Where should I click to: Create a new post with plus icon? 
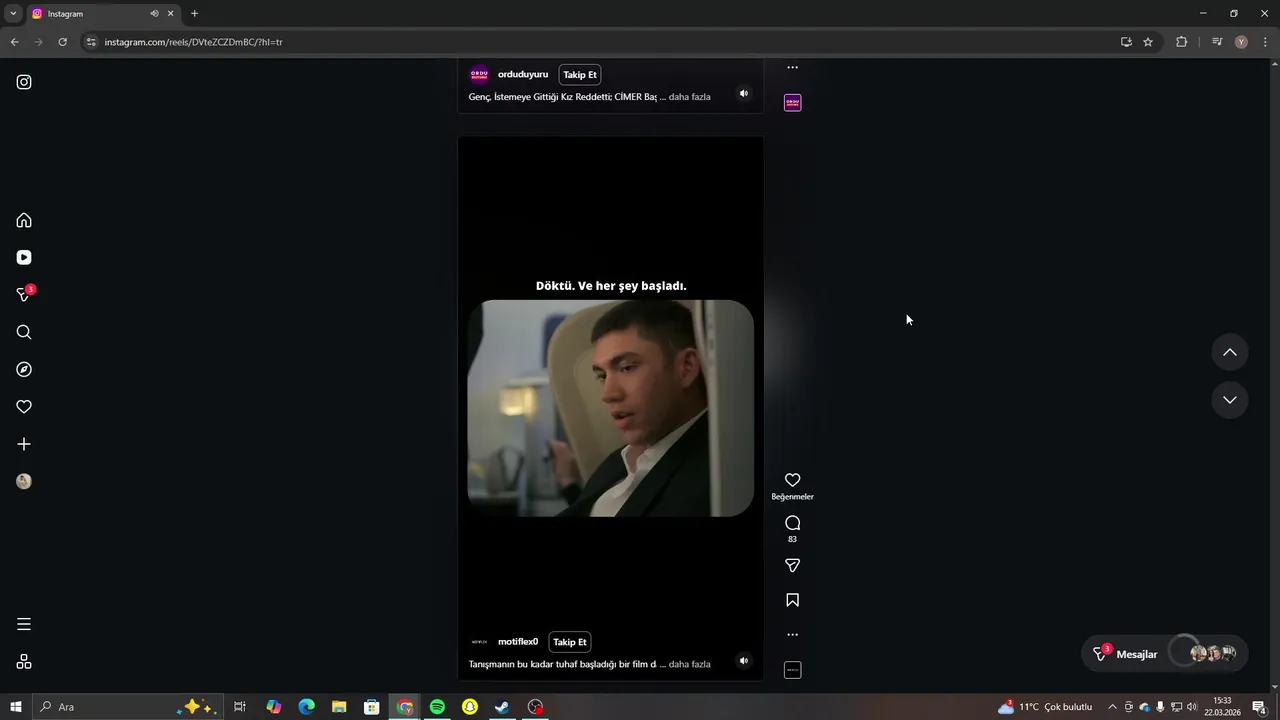click(x=24, y=444)
